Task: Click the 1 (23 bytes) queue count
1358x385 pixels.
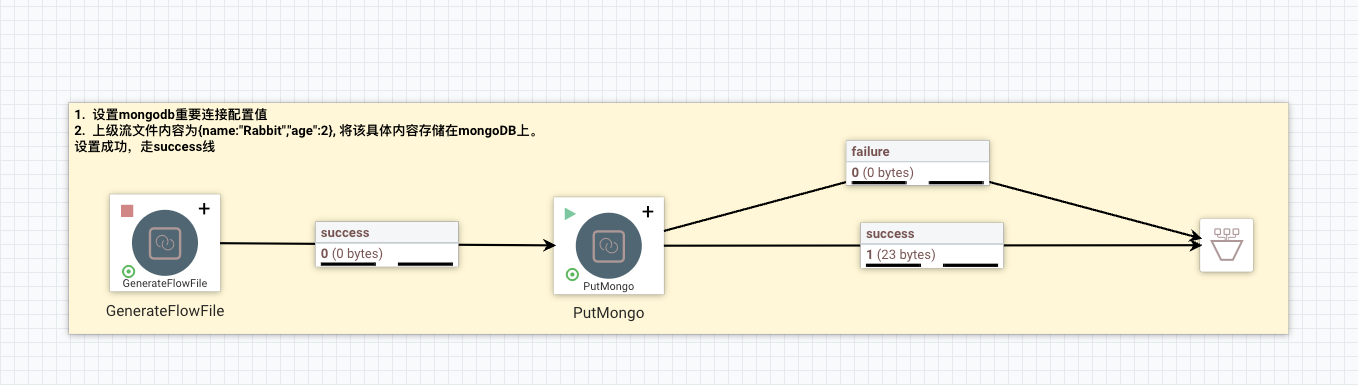Action: click(x=900, y=255)
